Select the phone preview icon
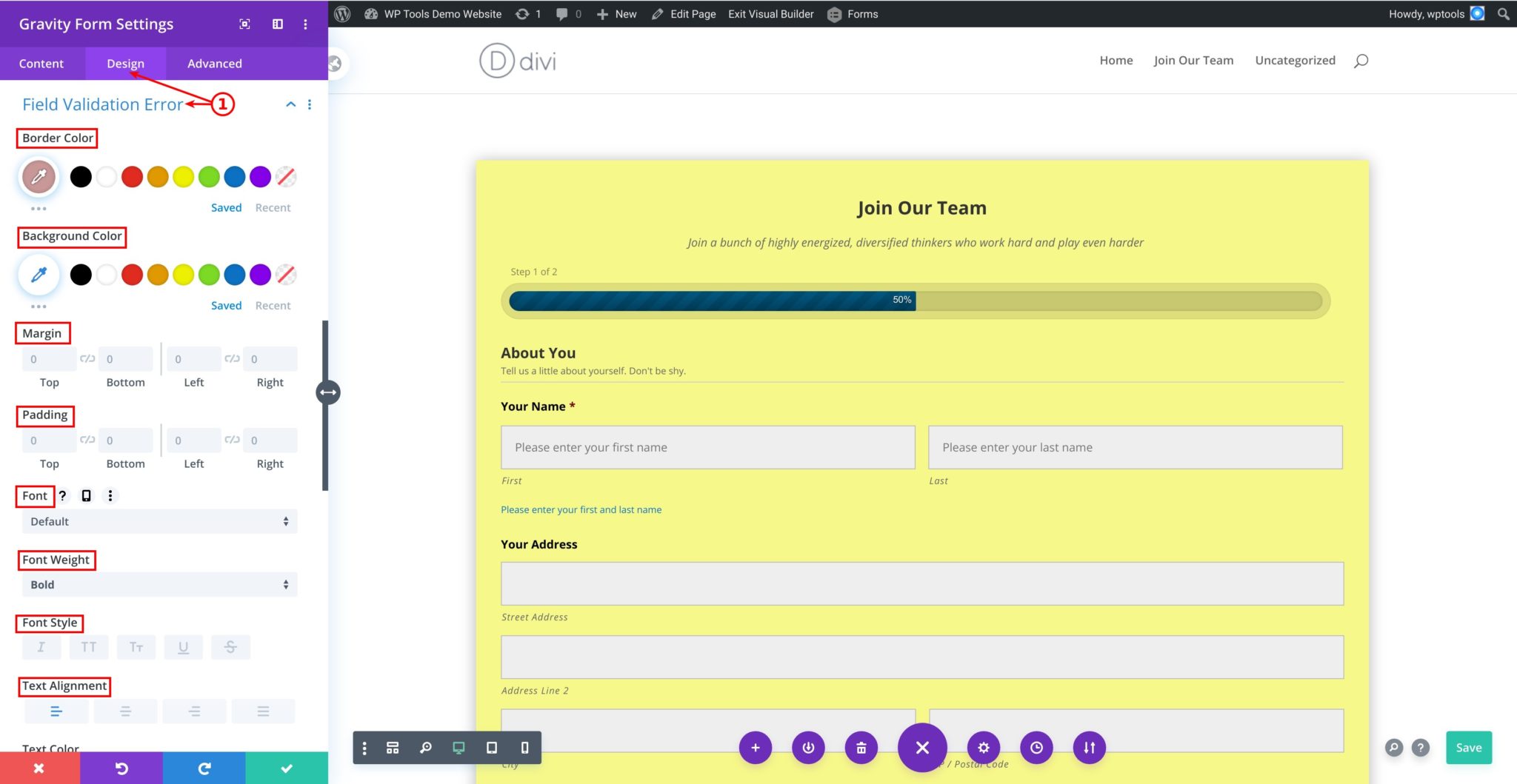Screen dimensions: 1517x784 [524, 748]
